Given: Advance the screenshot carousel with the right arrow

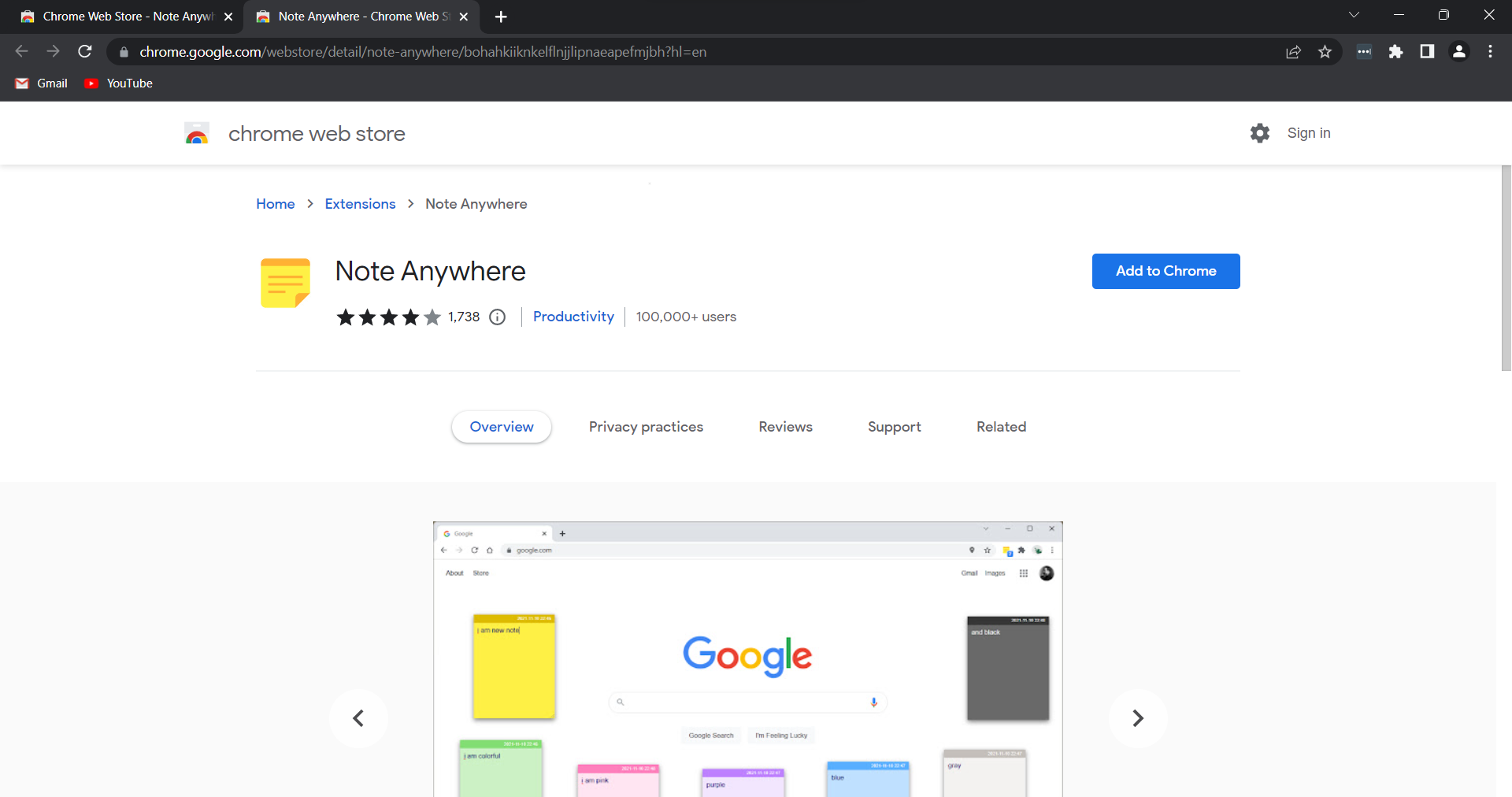Looking at the screenshot, I should tap(1137, 717).
